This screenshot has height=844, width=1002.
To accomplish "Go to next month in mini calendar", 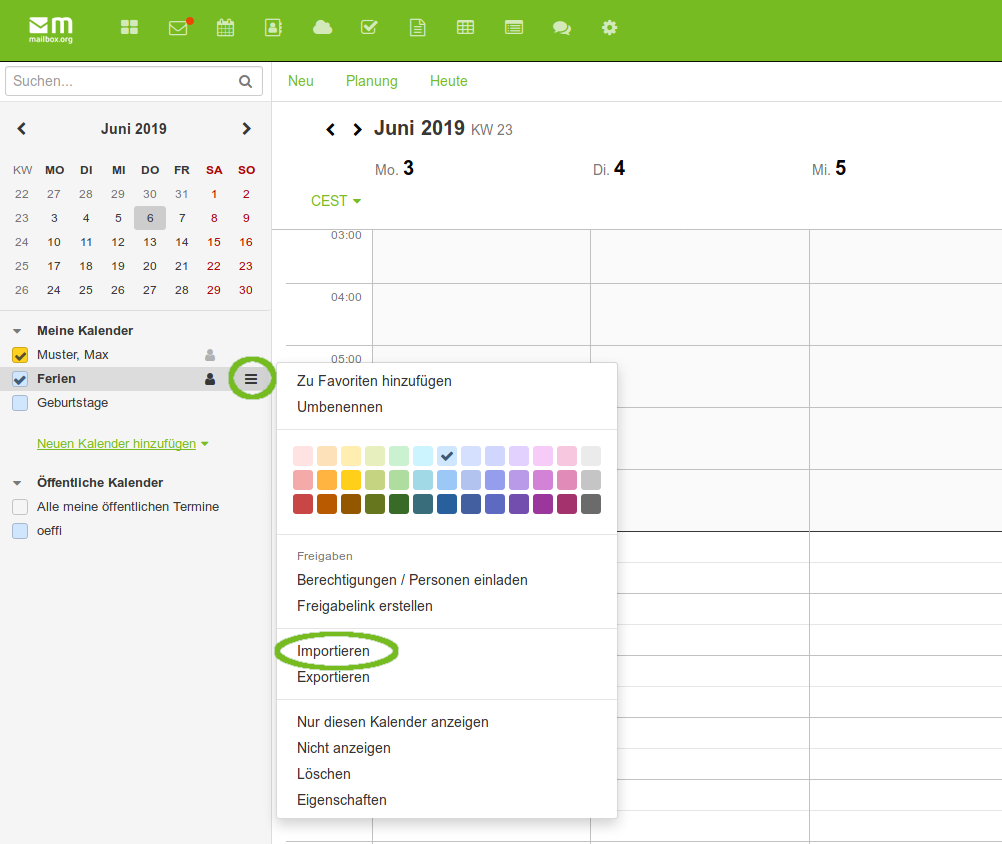I will point(246,129).
